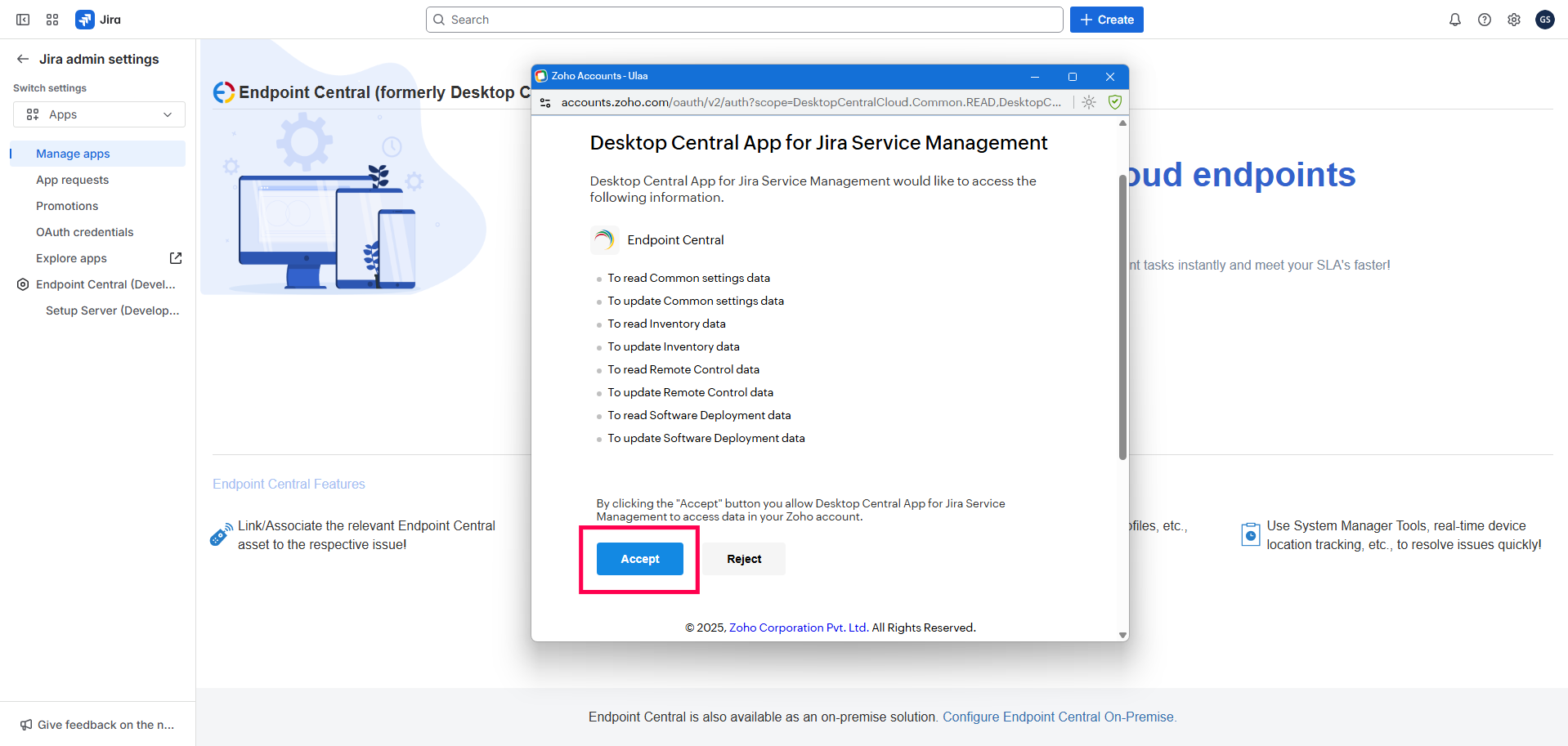Click the scroll-down arrow in the consent dialog
The height and width of the screenshot is (746, 1568).
pyautogui.click(x=1122, y=634)
